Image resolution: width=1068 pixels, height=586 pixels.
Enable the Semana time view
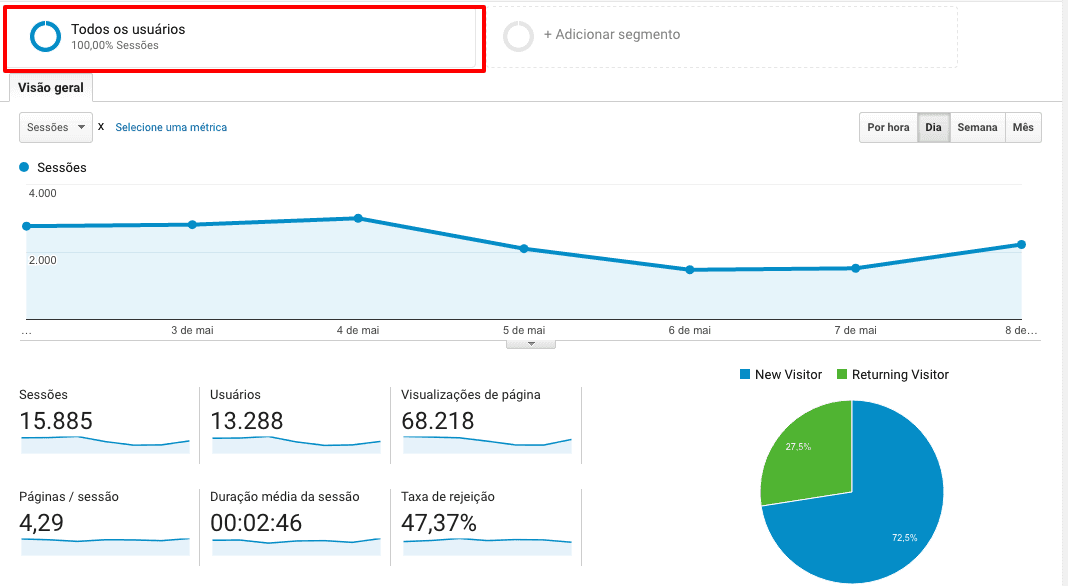pos(977,127)
